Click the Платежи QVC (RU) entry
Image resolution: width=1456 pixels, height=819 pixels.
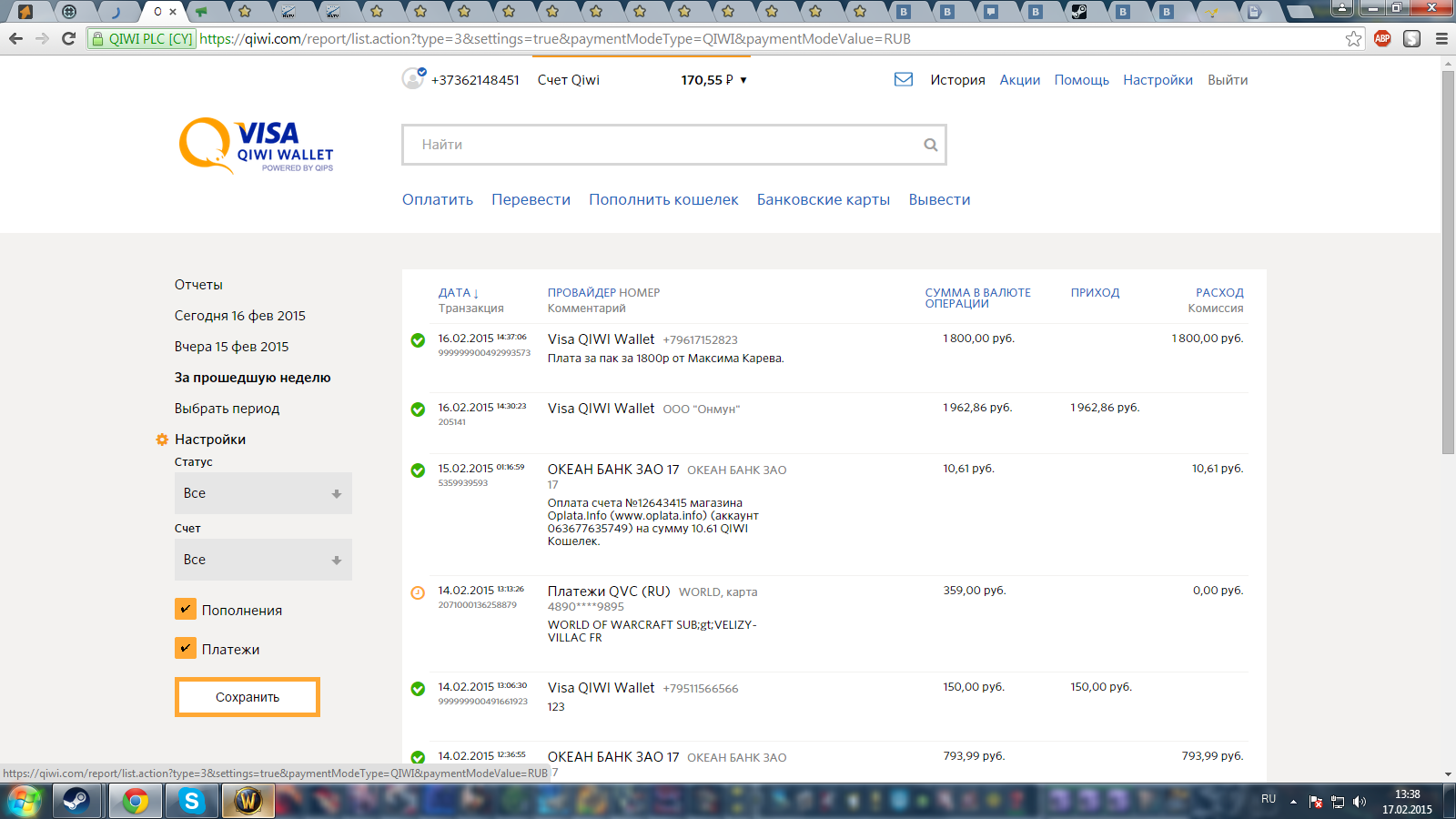click(609, 591)
